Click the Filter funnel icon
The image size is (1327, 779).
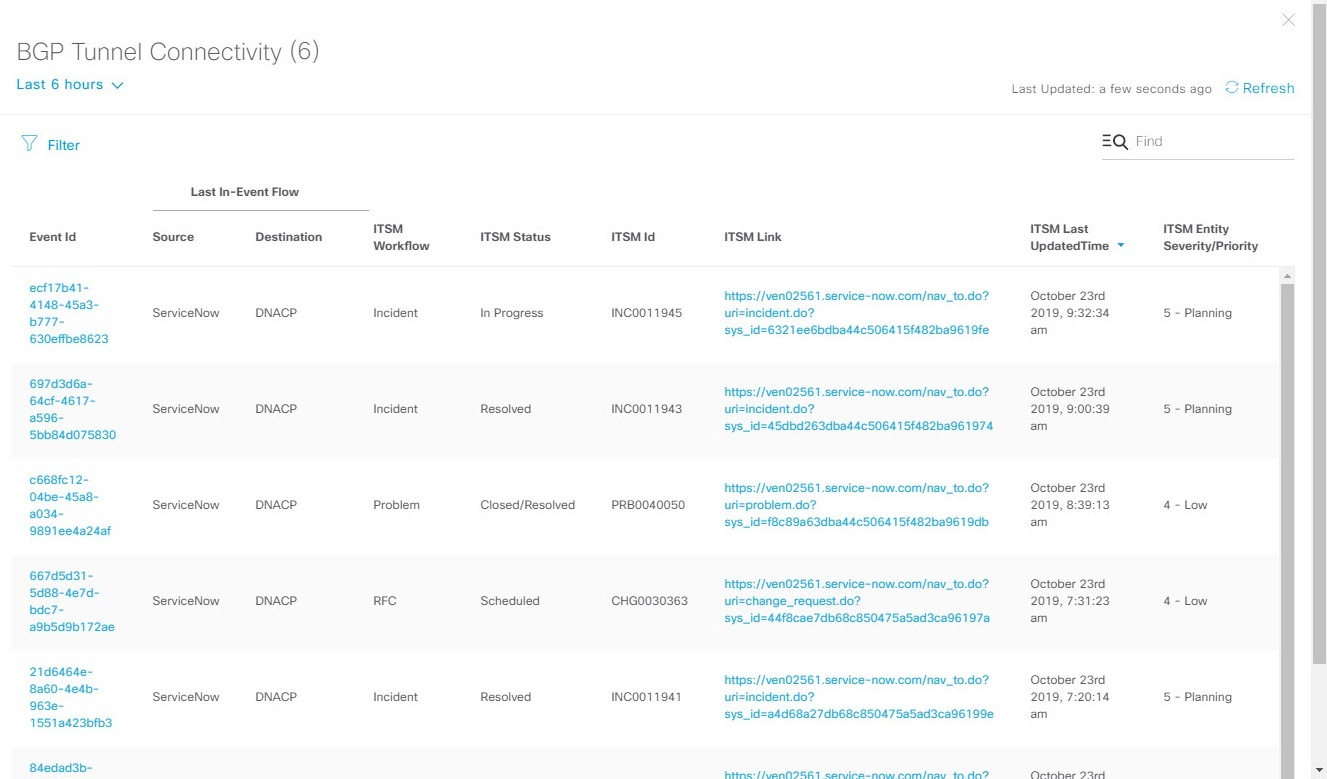pyautogui.click(x=30, y=143)
